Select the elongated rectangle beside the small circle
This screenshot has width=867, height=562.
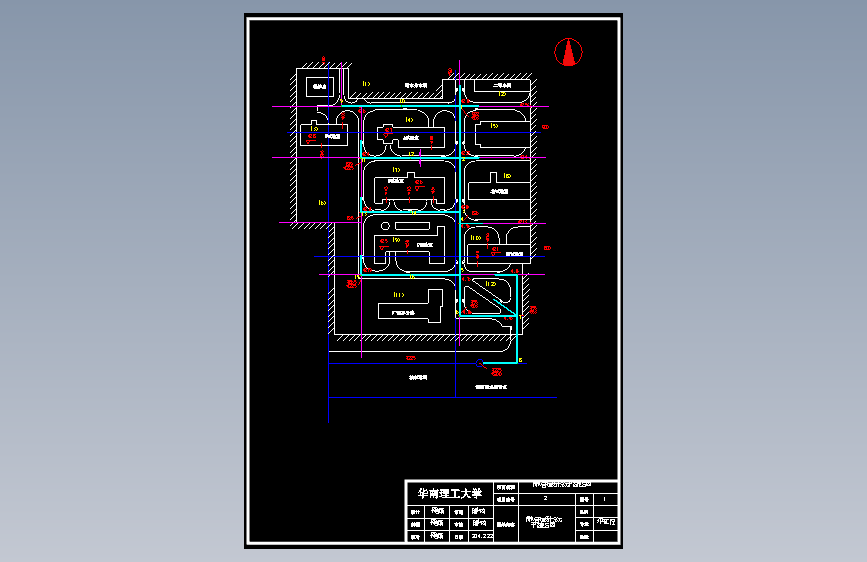tap(412, 226)
